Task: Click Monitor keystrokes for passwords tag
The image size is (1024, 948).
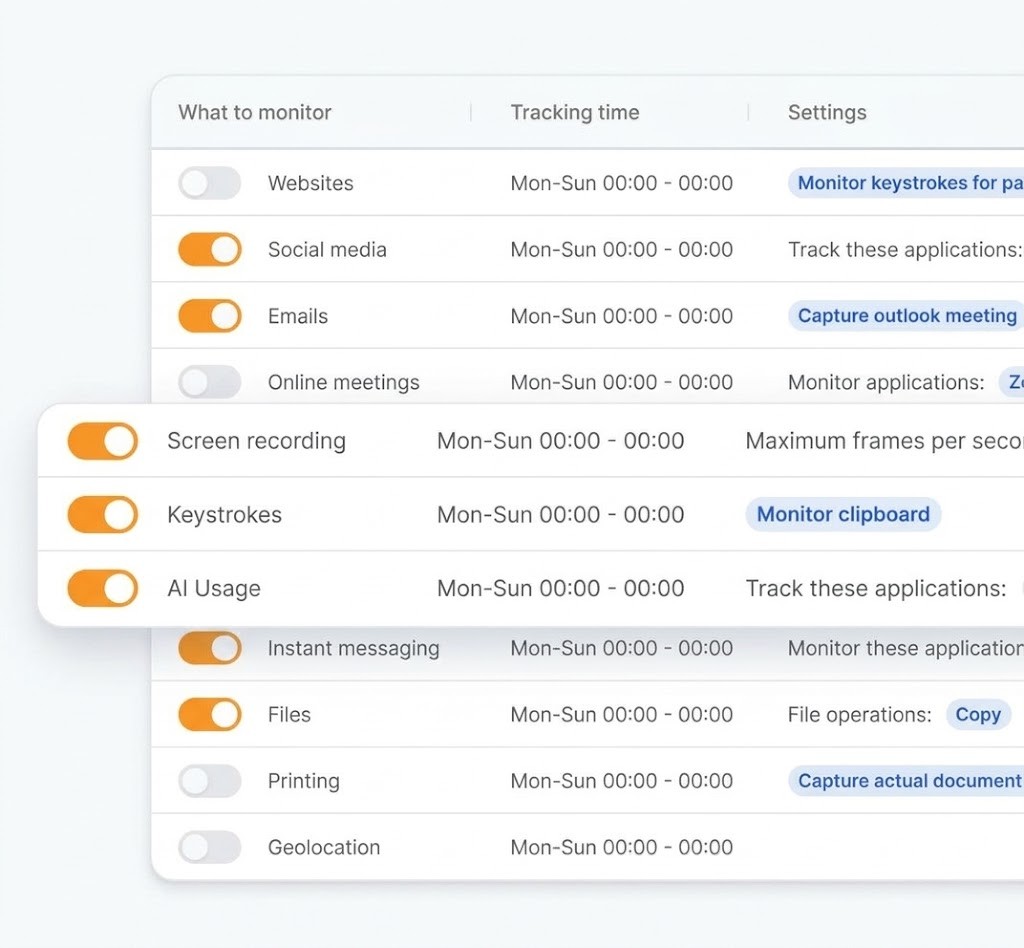Action: [906, 183]
